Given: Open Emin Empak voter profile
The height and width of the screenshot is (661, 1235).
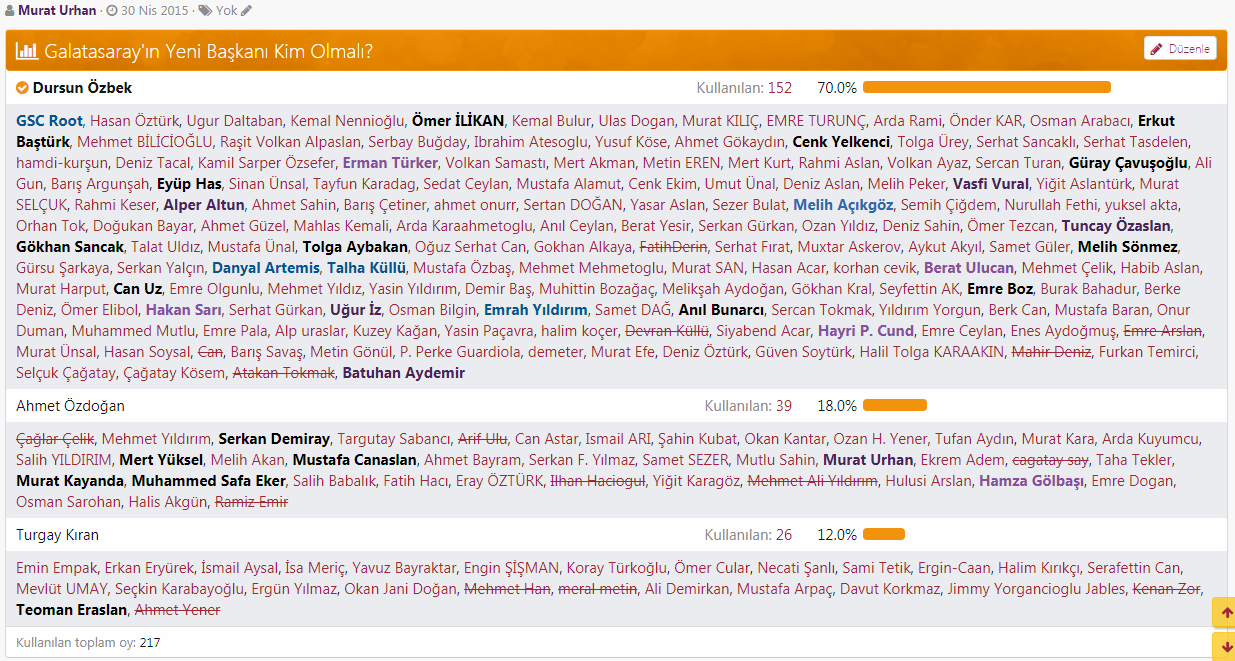Looking at the screenshot, I should click(56, 568).
